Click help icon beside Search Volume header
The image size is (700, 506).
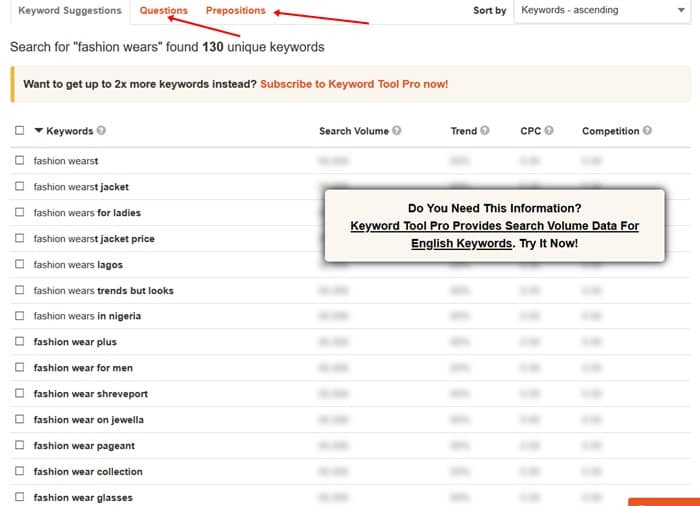pos(397,131)
